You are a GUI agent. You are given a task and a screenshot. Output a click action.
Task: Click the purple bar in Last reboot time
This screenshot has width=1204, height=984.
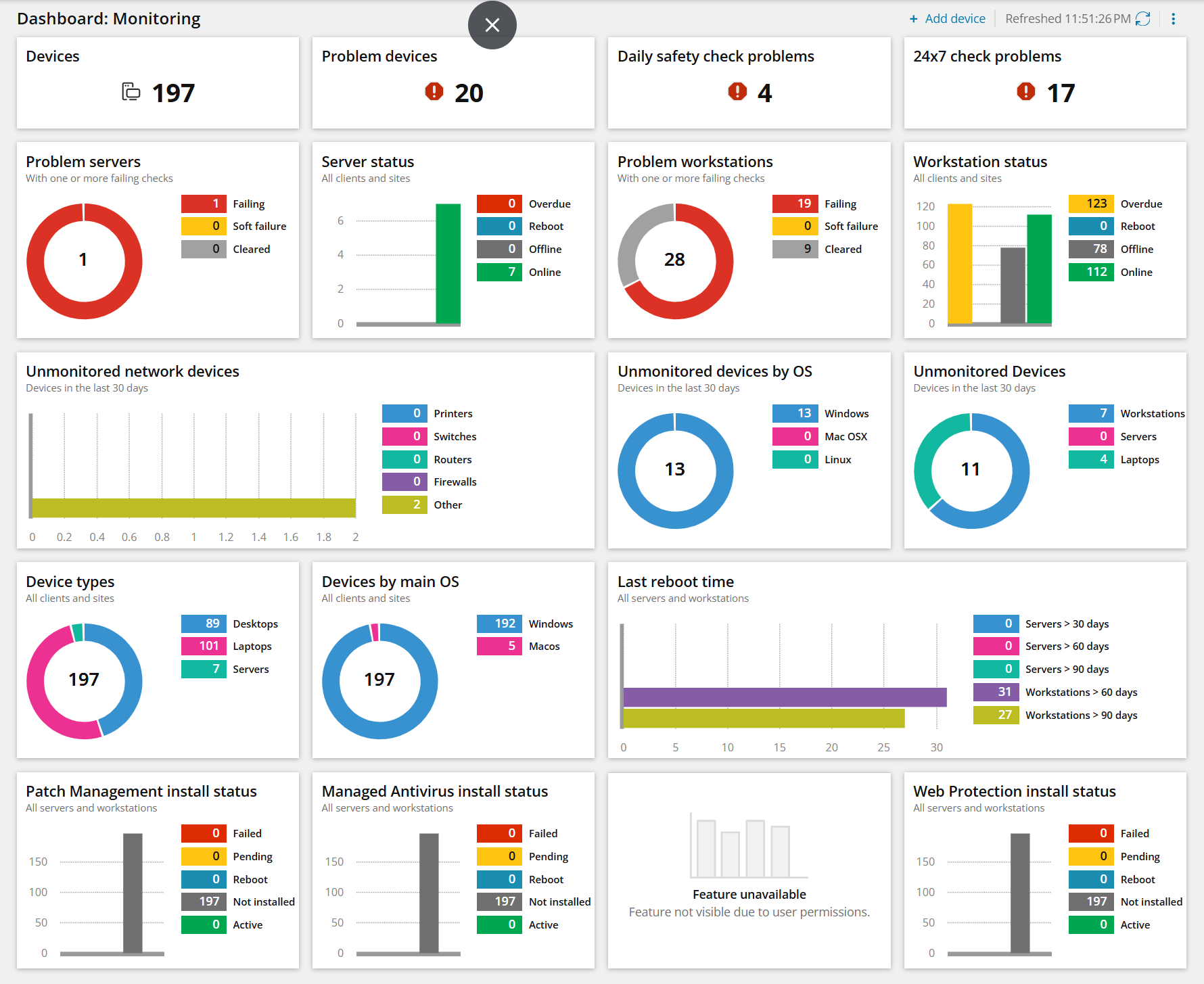pos(785,697)
